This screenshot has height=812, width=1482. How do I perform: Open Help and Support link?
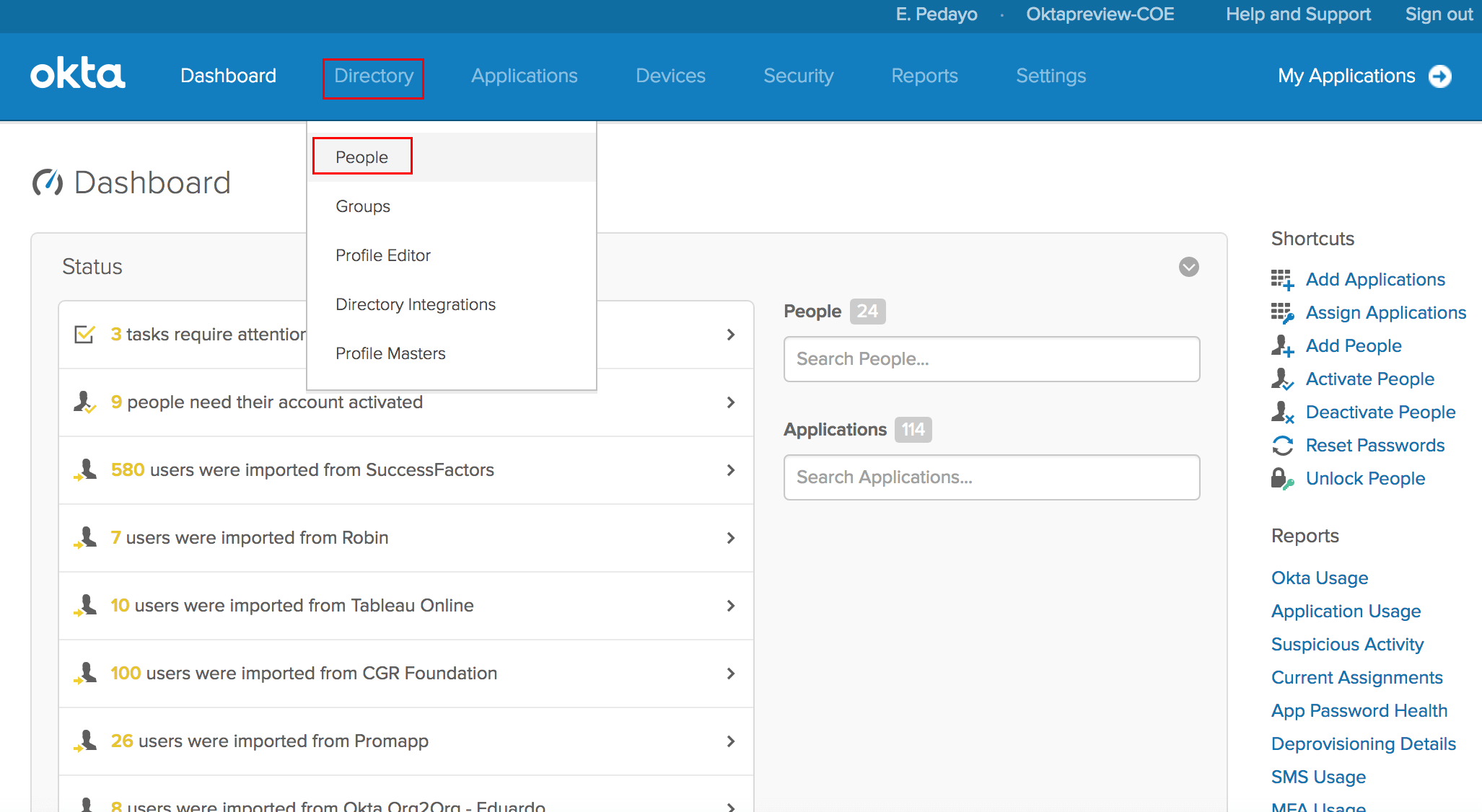(x=1298, y=14)
